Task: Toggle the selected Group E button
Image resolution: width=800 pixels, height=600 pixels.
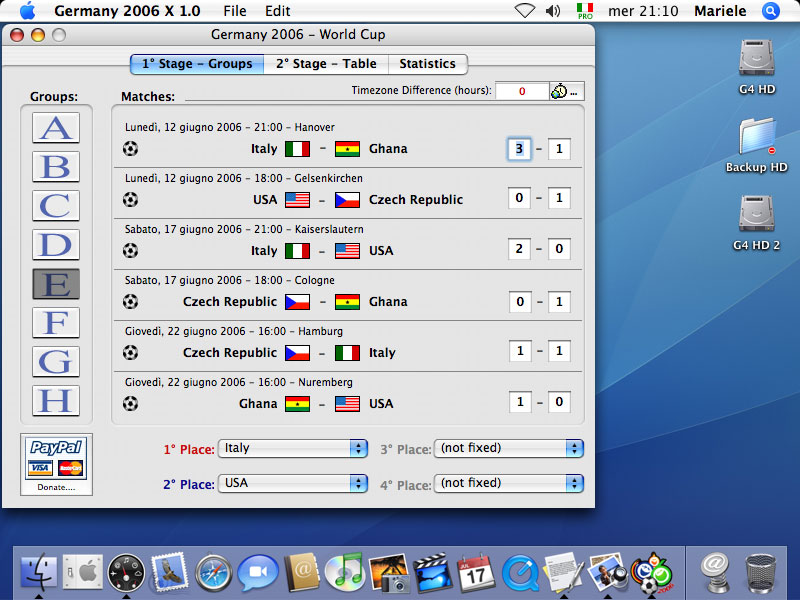Action: [x=56, y=285]
